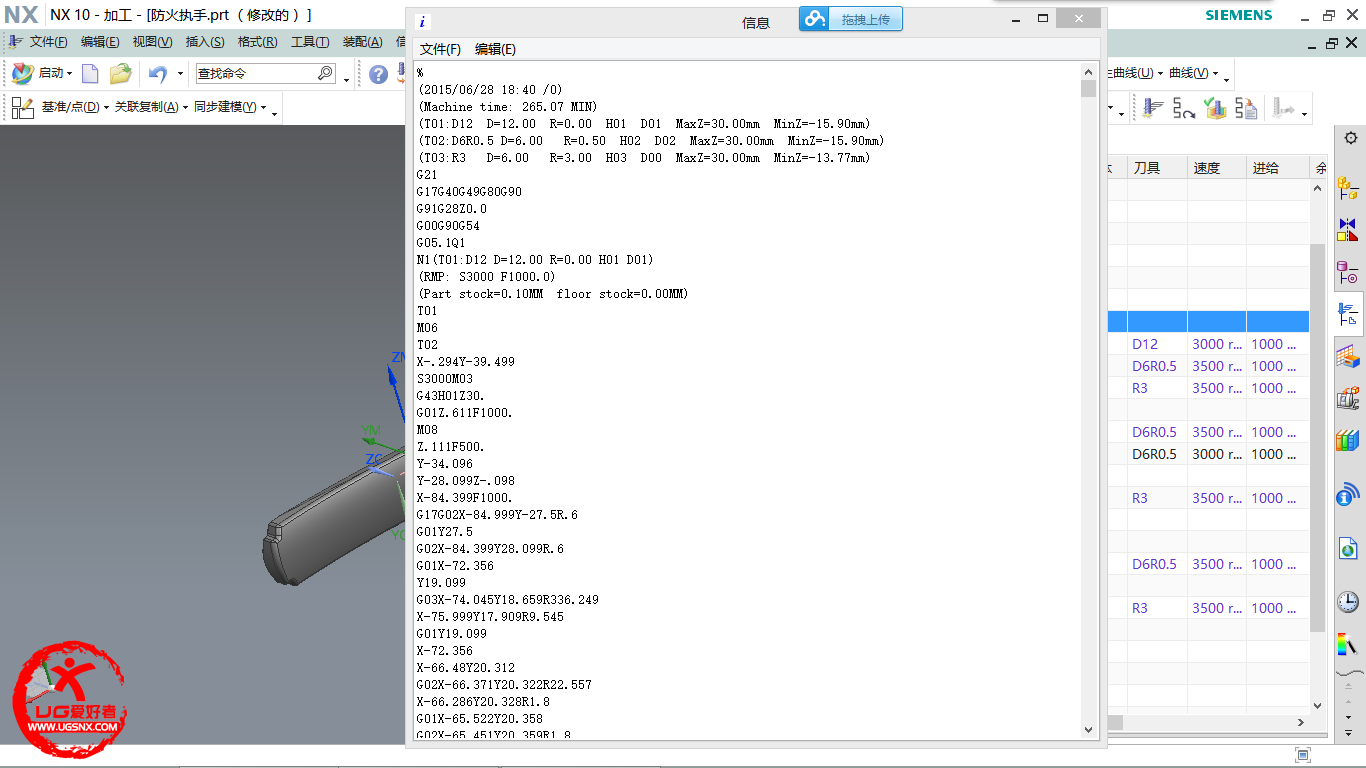Expand toolbar options arrow after 同步建模

click(x=275, y=113)
